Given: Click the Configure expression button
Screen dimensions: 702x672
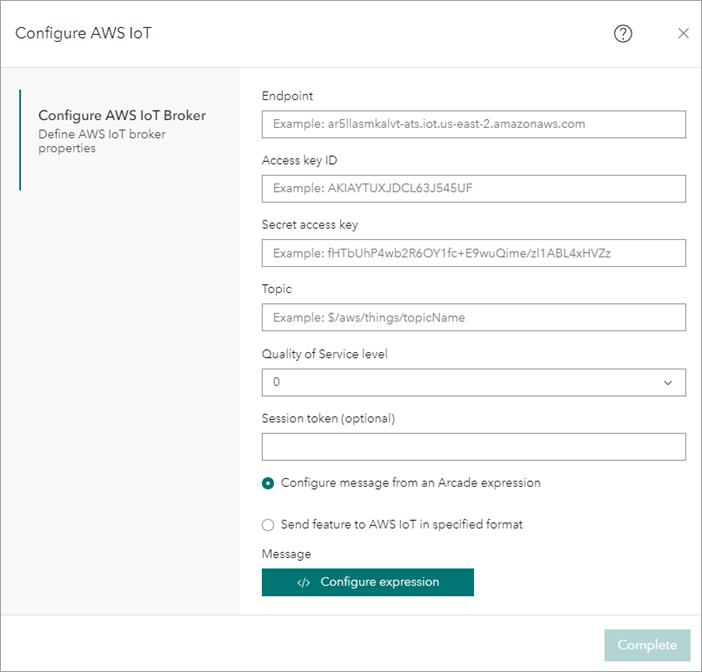Looking at the screenshot, I should [x=368, y=582].
